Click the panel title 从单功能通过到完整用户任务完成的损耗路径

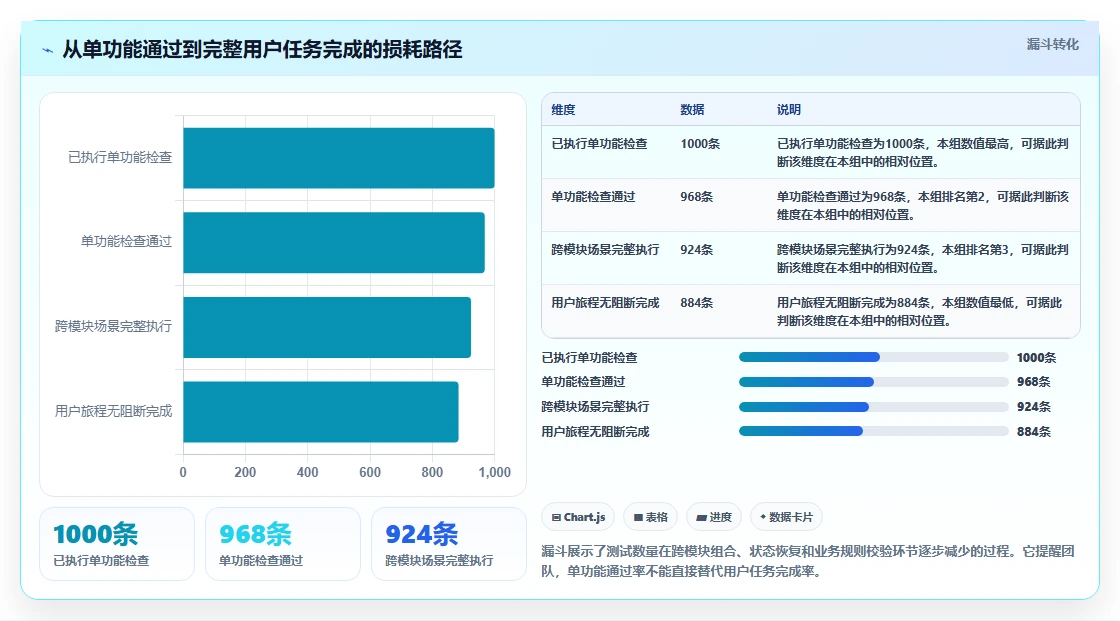(x=262, y=49)
